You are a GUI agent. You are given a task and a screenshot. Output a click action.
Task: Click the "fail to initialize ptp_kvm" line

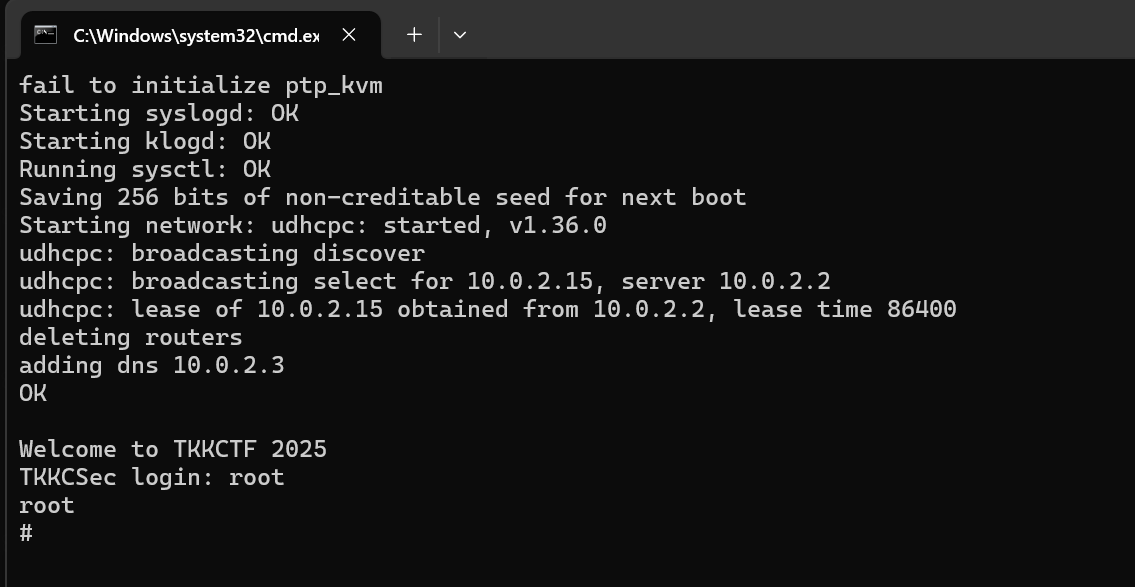(200, 86)
